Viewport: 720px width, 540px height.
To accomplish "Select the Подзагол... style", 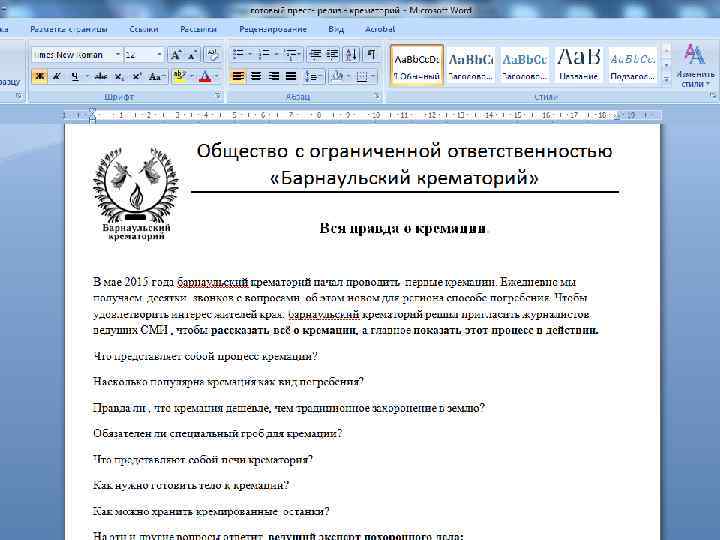I will pos(632,66).
